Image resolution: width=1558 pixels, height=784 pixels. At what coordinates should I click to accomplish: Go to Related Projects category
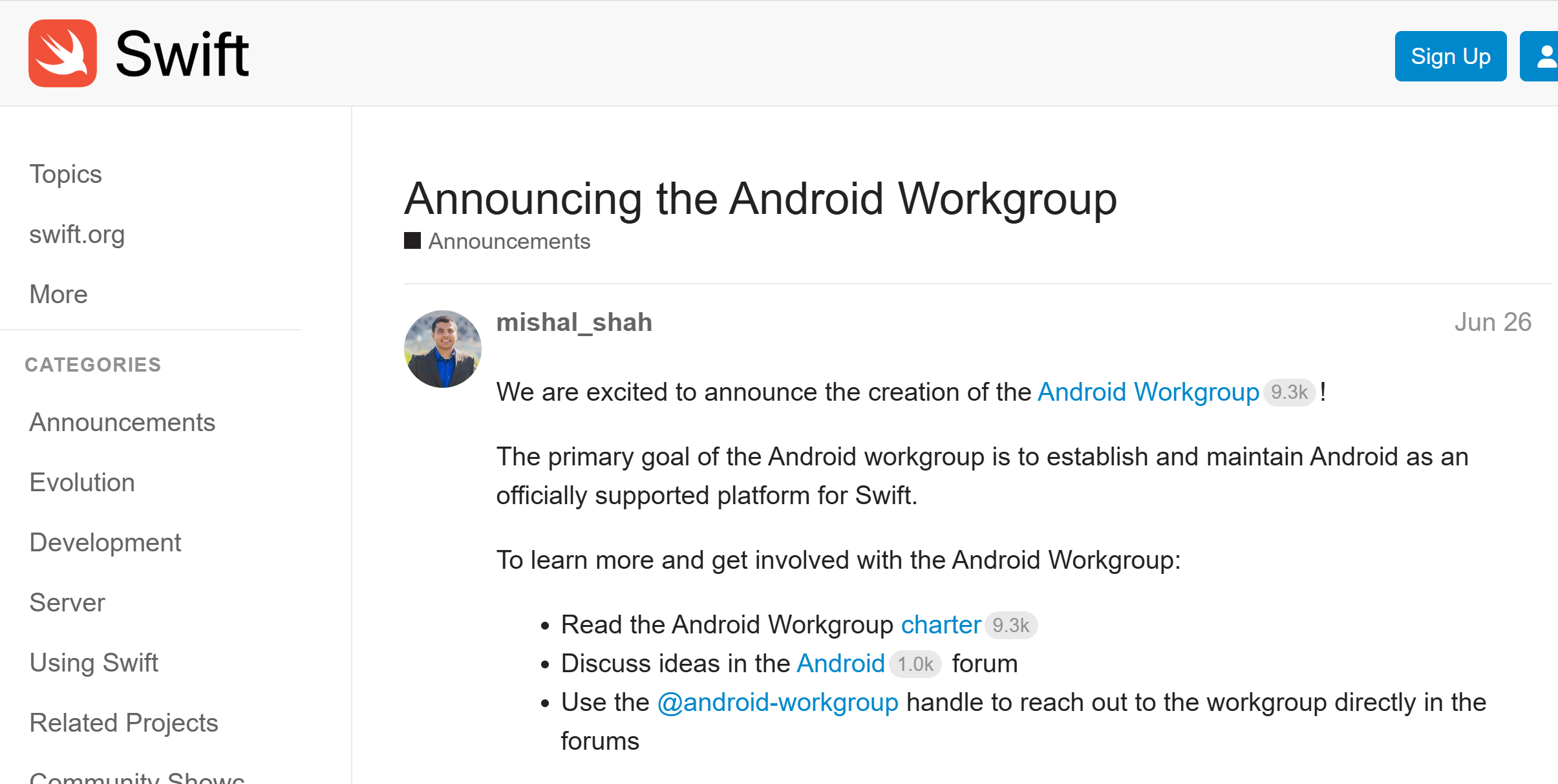coord(123,723)
